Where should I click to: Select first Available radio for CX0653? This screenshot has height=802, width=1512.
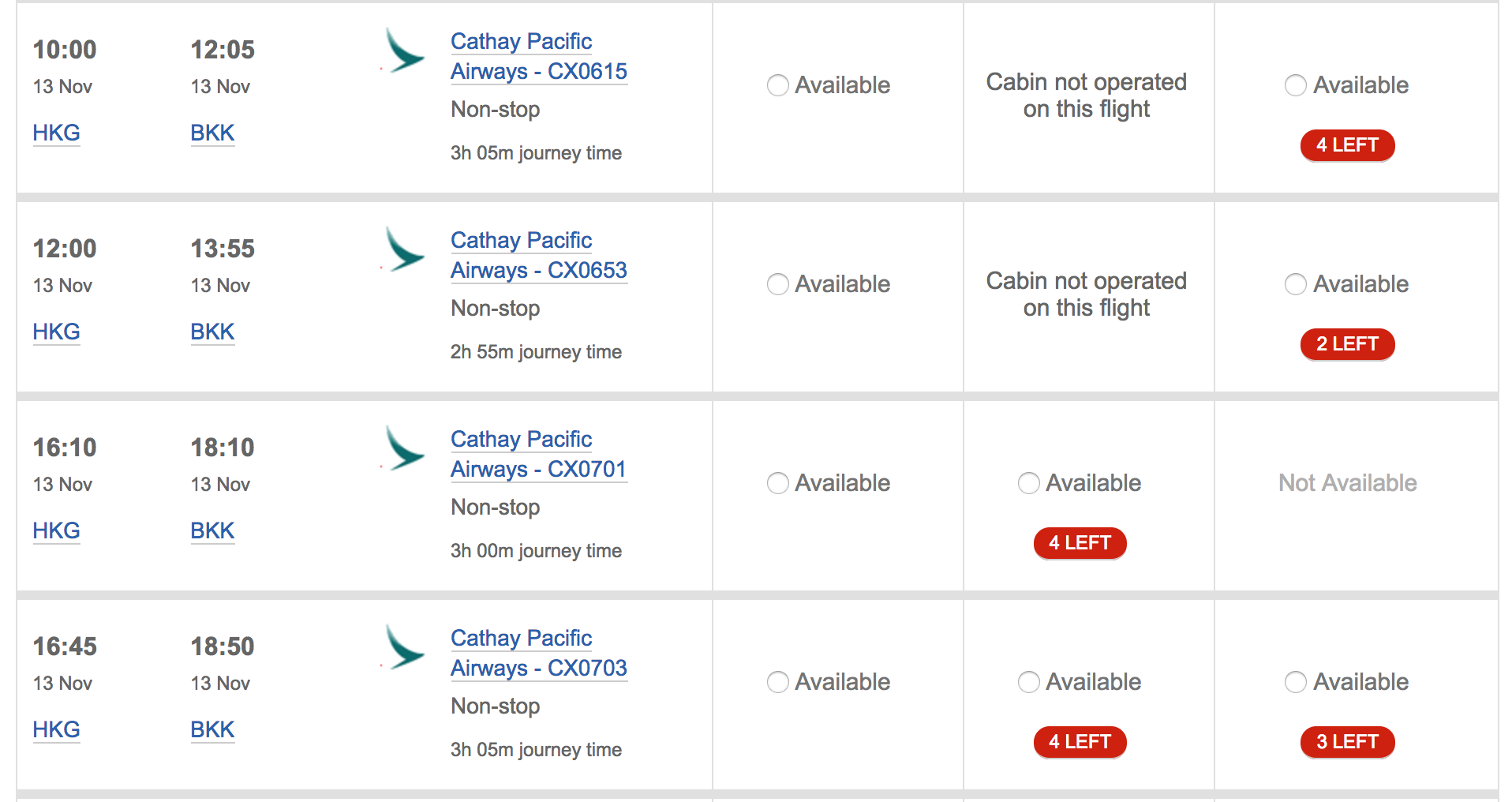click(778, 284)
